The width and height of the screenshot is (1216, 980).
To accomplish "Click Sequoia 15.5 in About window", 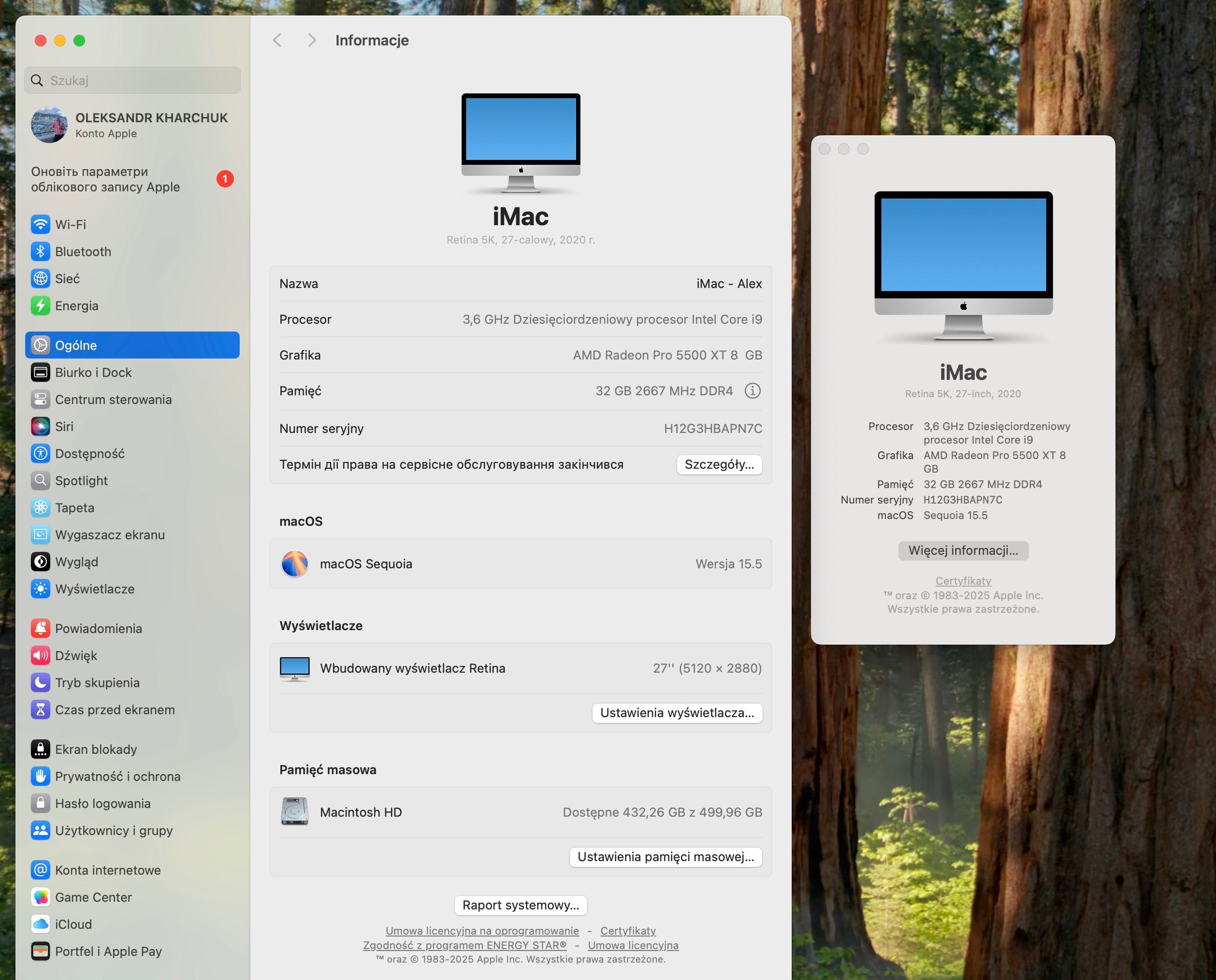I will [955, 516].
